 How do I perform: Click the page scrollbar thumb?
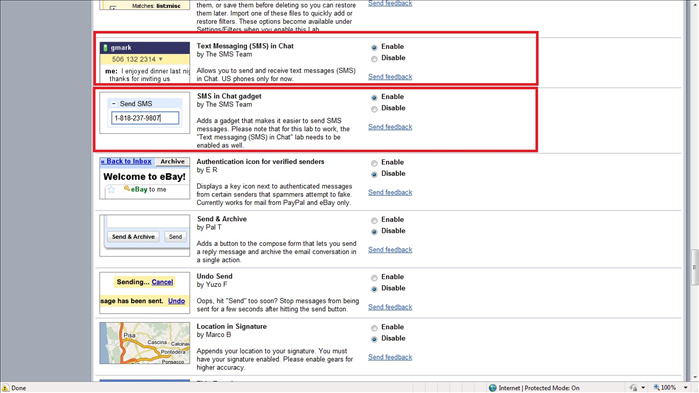pos(694,267)
